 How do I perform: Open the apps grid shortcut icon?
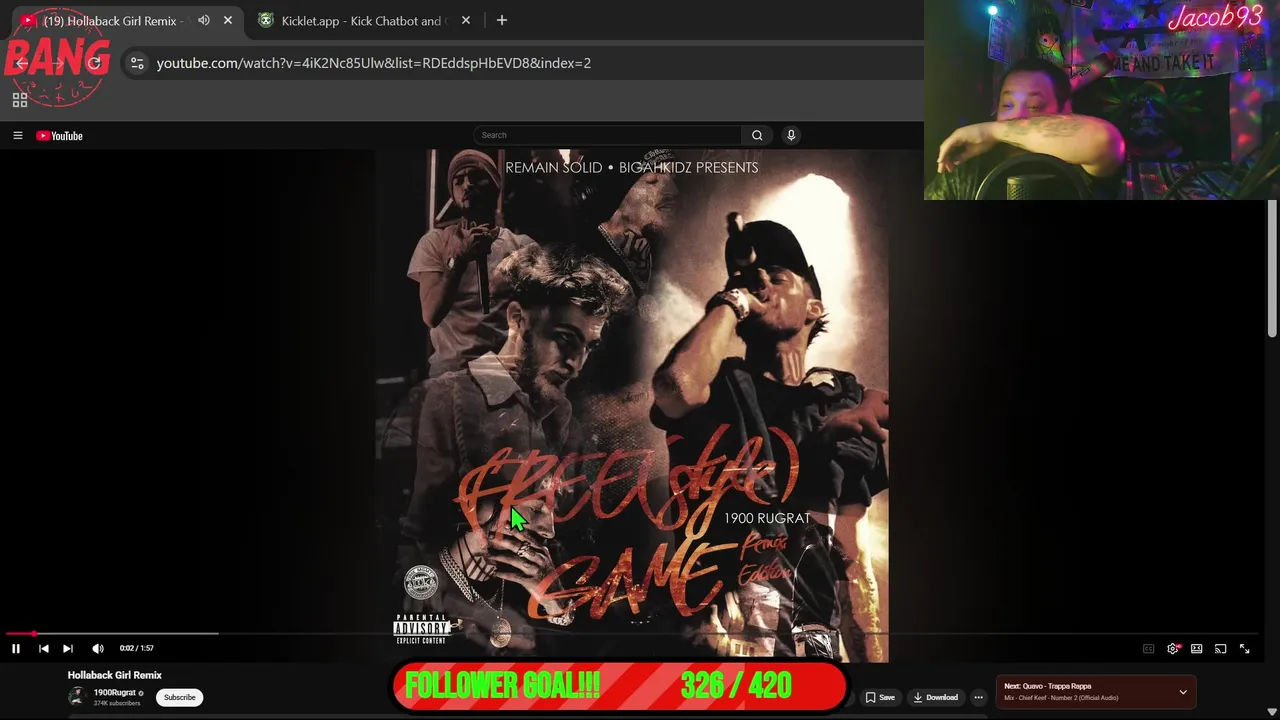click(20, 100)
